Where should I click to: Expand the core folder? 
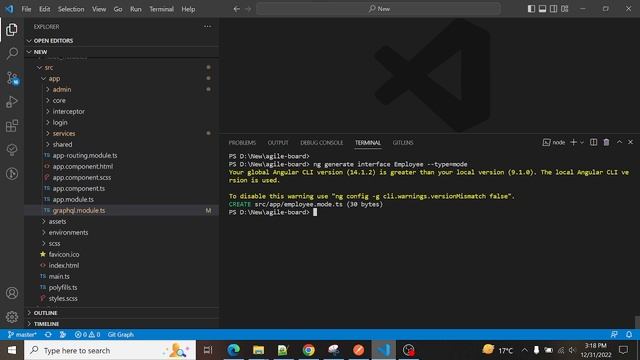[122, 100]
